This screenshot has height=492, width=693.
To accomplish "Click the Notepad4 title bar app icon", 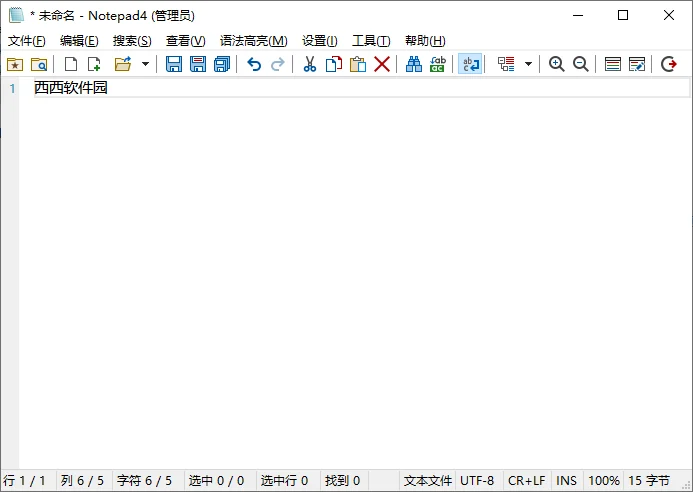I will [x=16, y=15].
